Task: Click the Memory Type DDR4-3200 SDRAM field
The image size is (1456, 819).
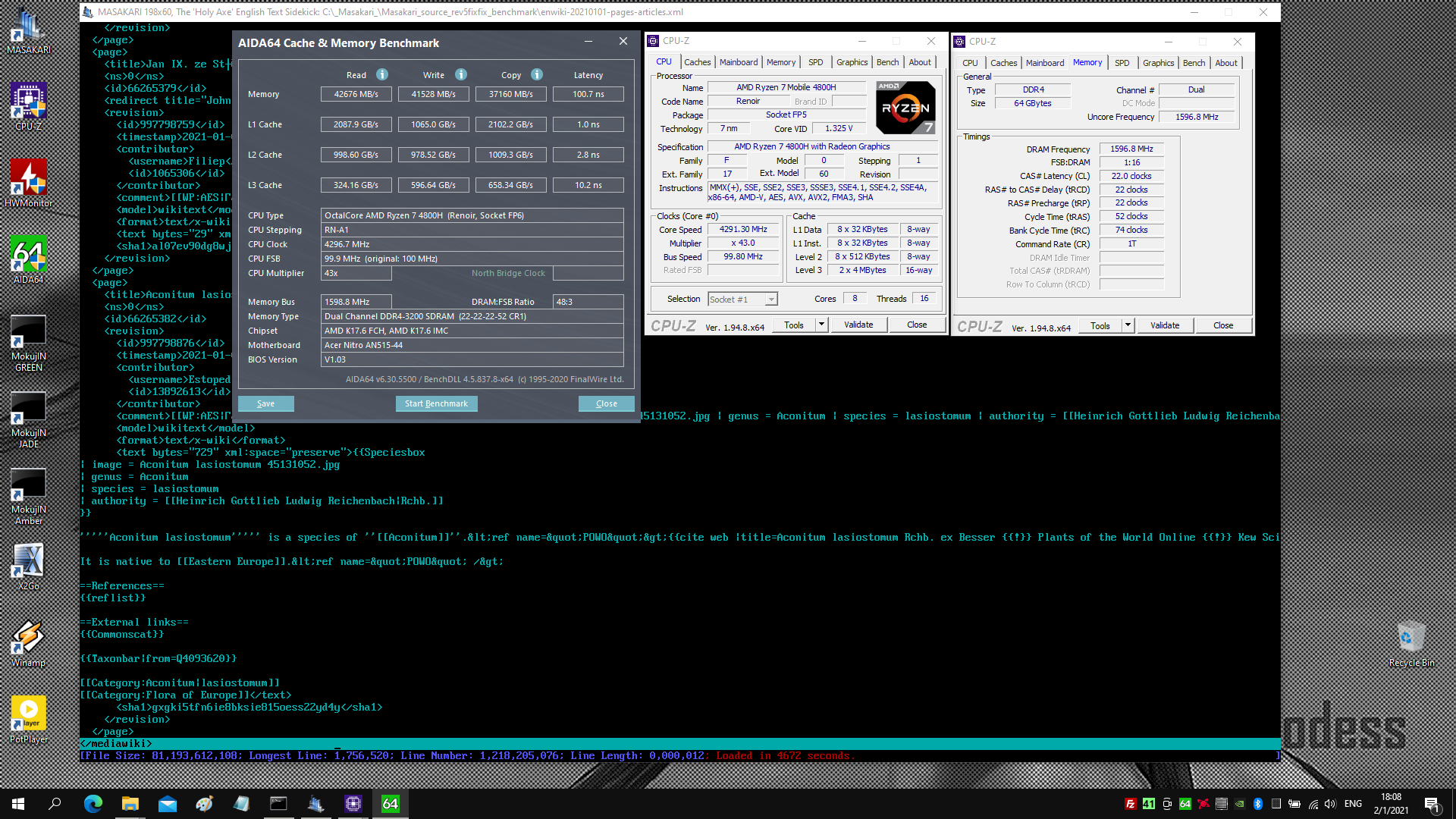Action: 472,316
